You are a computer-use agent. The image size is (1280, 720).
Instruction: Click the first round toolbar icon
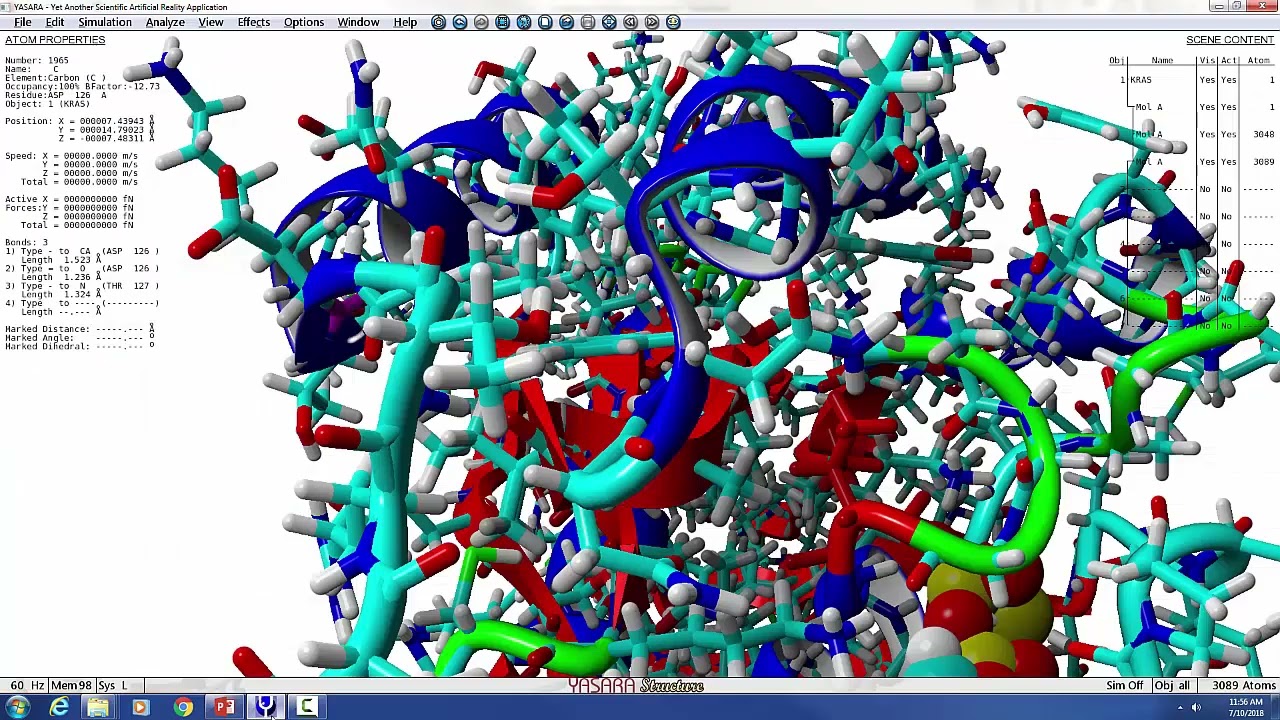(438, 22)
